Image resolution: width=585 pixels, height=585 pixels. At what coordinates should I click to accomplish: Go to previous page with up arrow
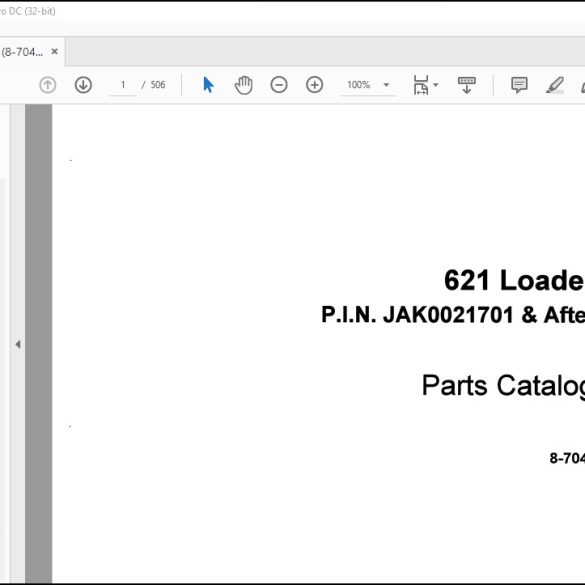[47, 85]
